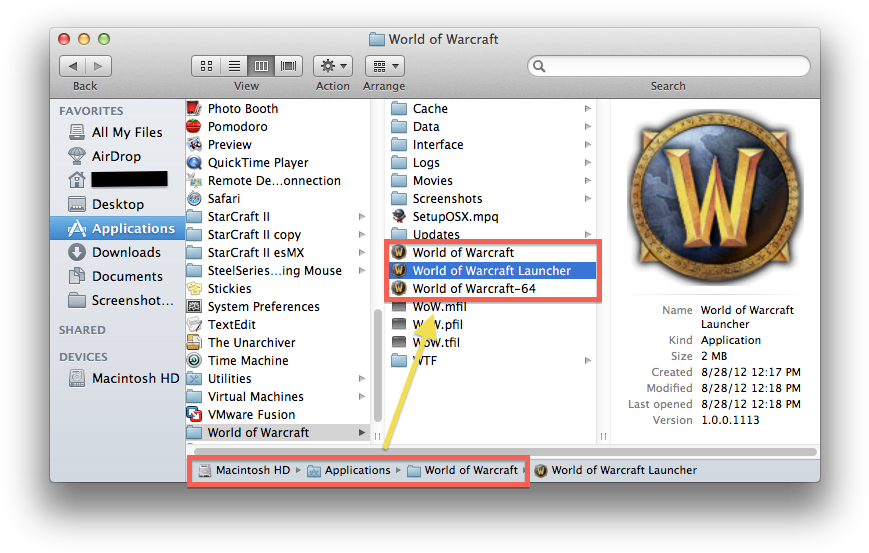The image size is (869, 553).
Task: Expand Utilities folder arrow
Action: click(x=362, y=378)
